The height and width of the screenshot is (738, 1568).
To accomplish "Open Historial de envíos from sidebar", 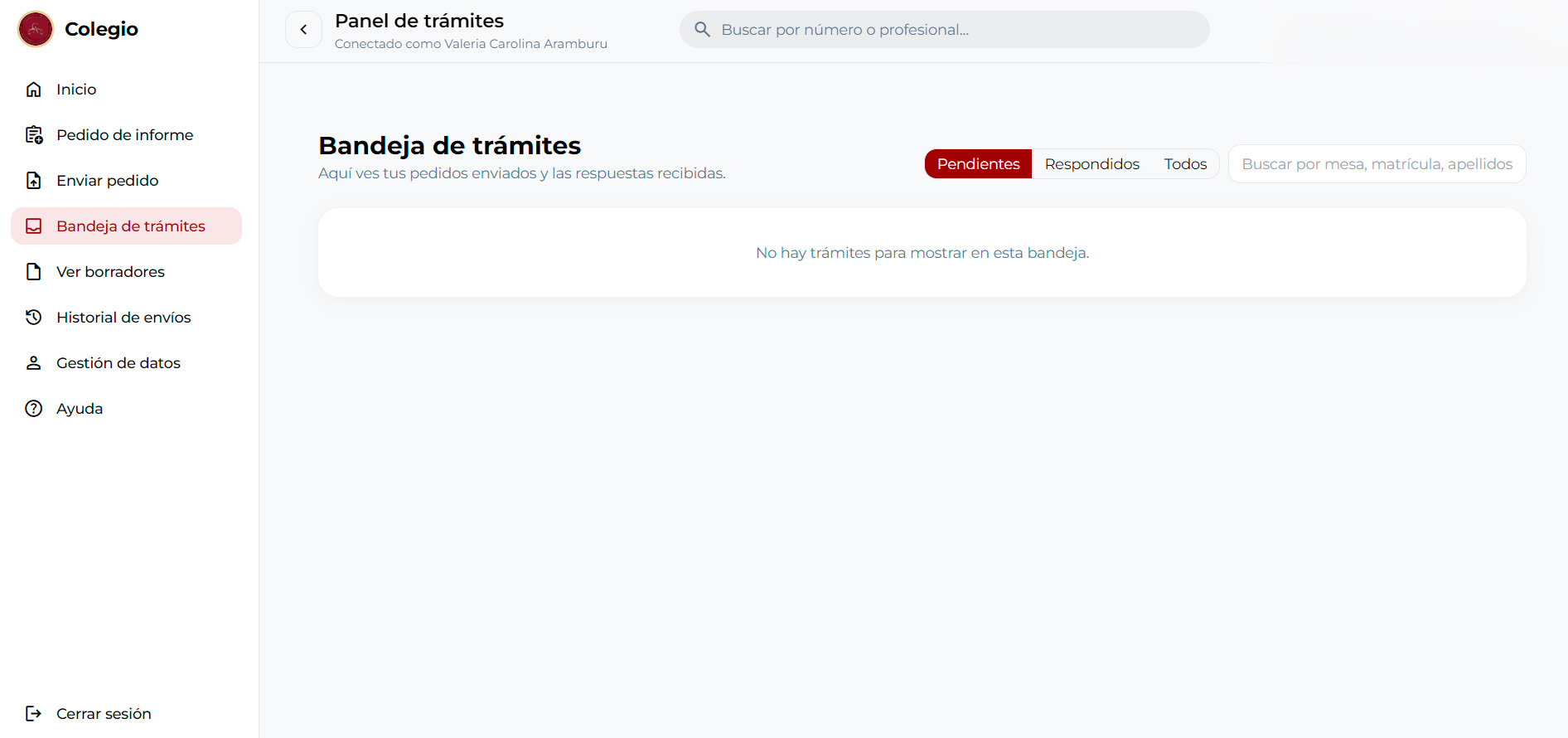I will (123, 318).
